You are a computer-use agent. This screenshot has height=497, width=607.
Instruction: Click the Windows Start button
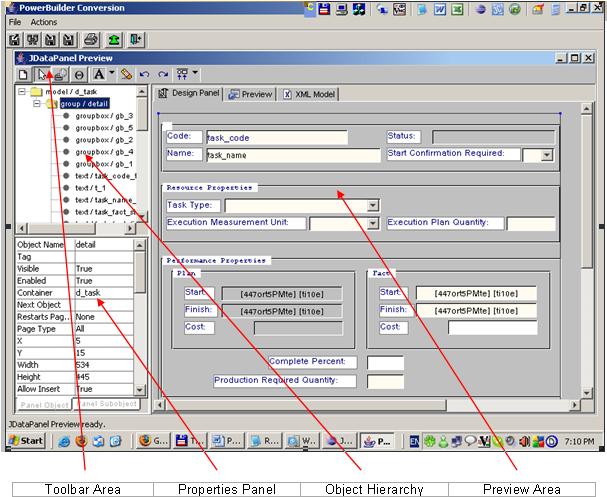pos(27,440)
